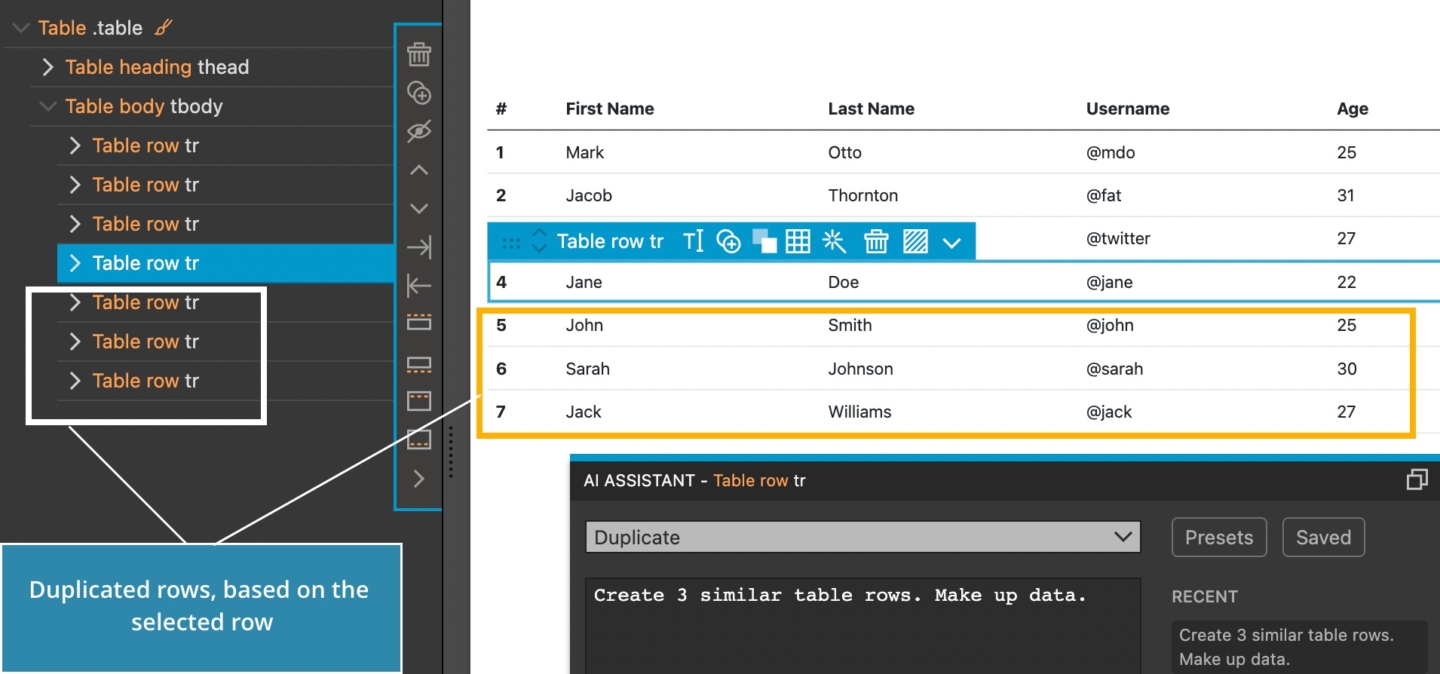This screenshot has width=1440, height=674.
Task: Click the Duplicate element icon on vertical toolbar
Action: point(419,92)
